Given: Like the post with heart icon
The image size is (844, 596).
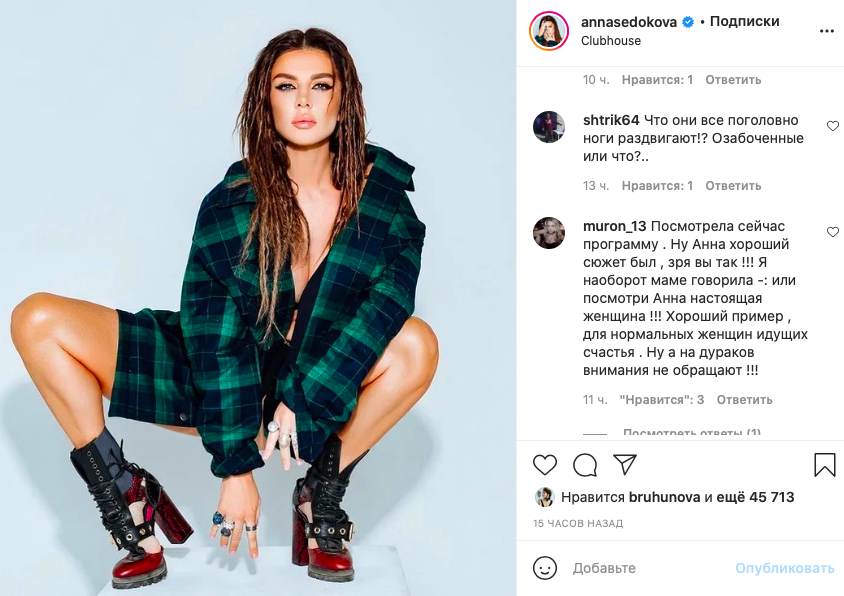Looking at the screenshot, I should [x=545, y=465].
